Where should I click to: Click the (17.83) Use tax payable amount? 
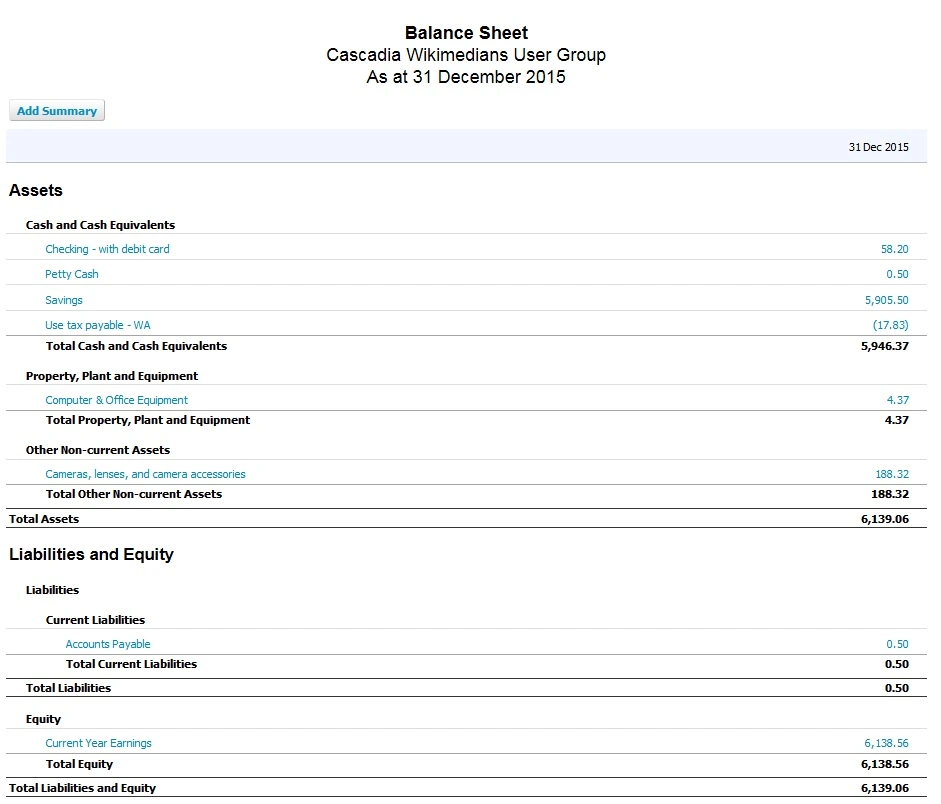(x=890, y=325)
